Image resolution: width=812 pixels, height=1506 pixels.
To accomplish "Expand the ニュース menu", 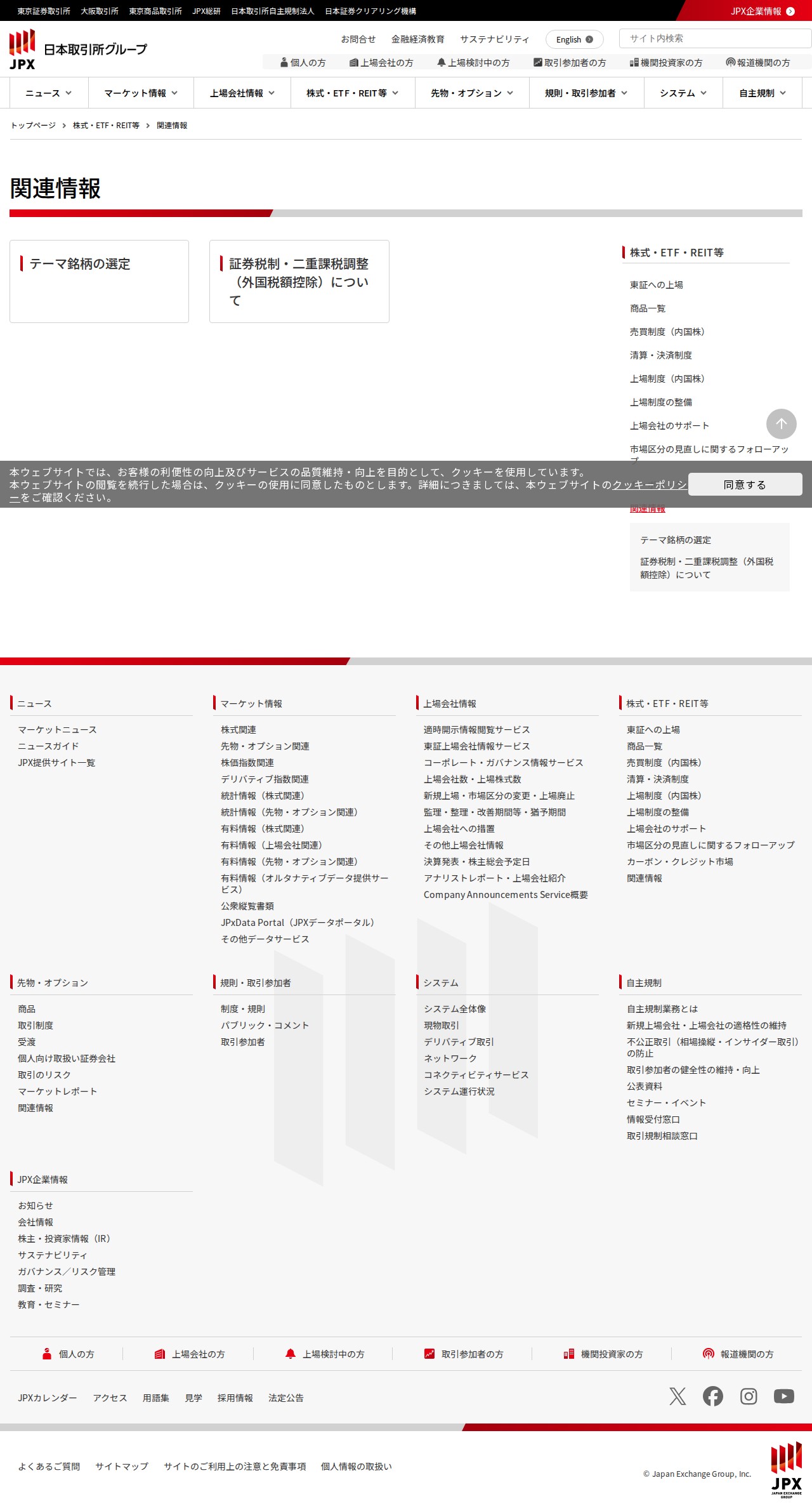I will click(x=49, y=93).
